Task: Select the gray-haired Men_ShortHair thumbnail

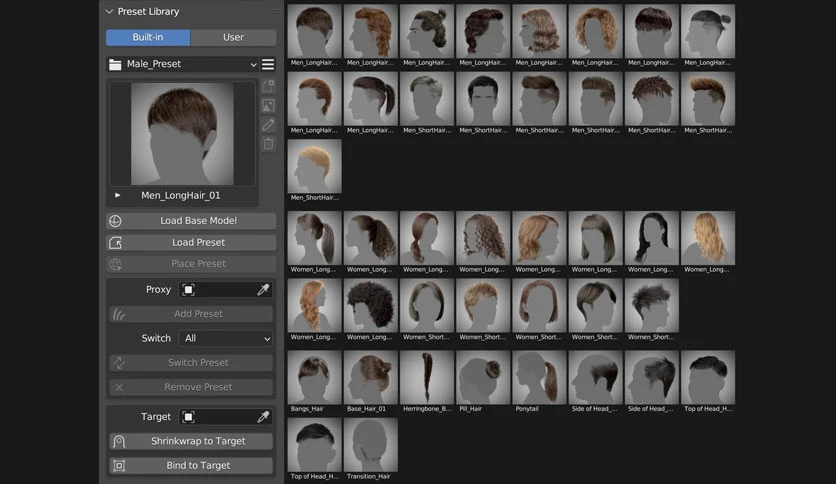Action: 427,99
